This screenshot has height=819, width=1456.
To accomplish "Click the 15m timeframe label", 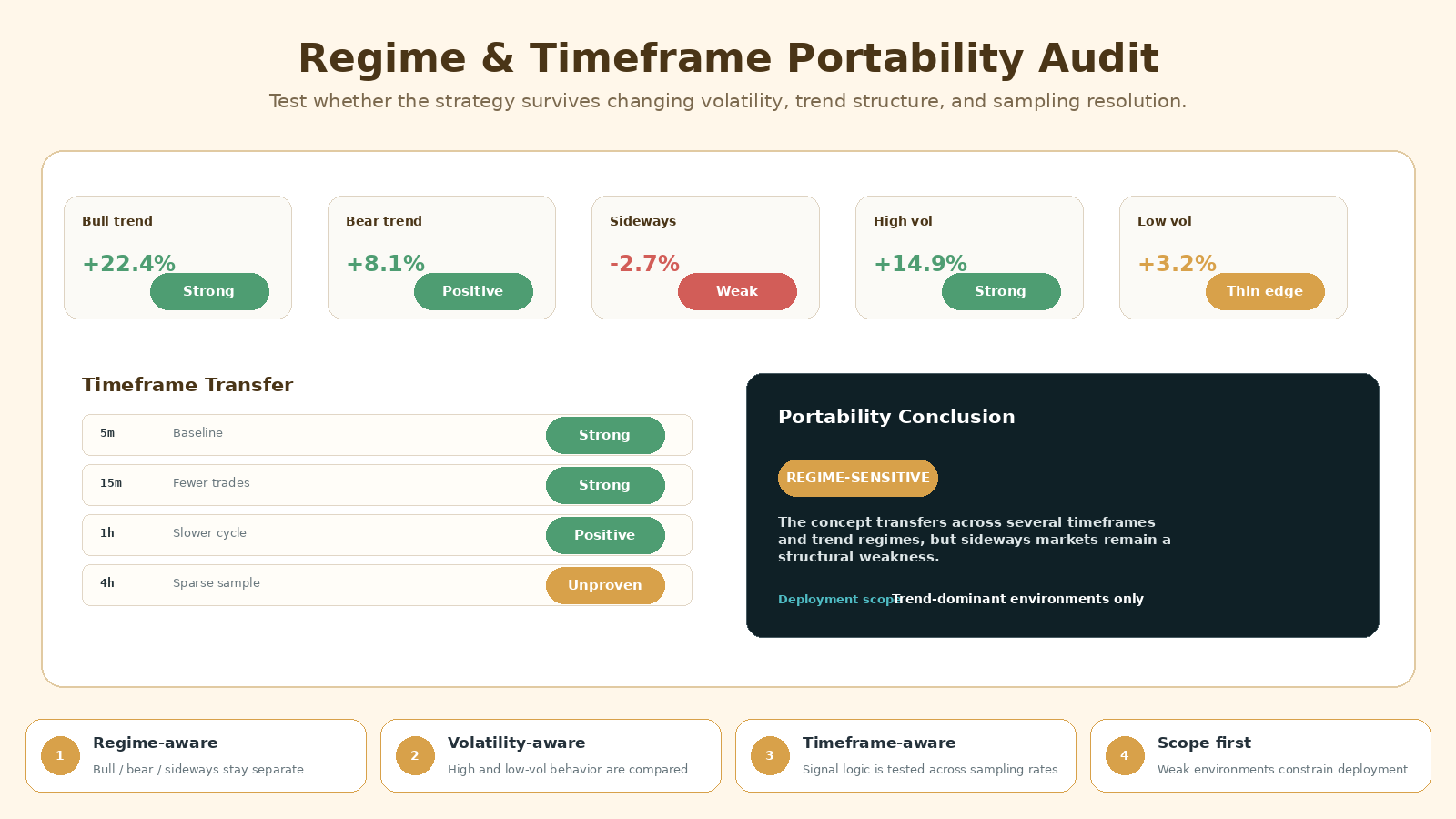I will coord(111,483).
